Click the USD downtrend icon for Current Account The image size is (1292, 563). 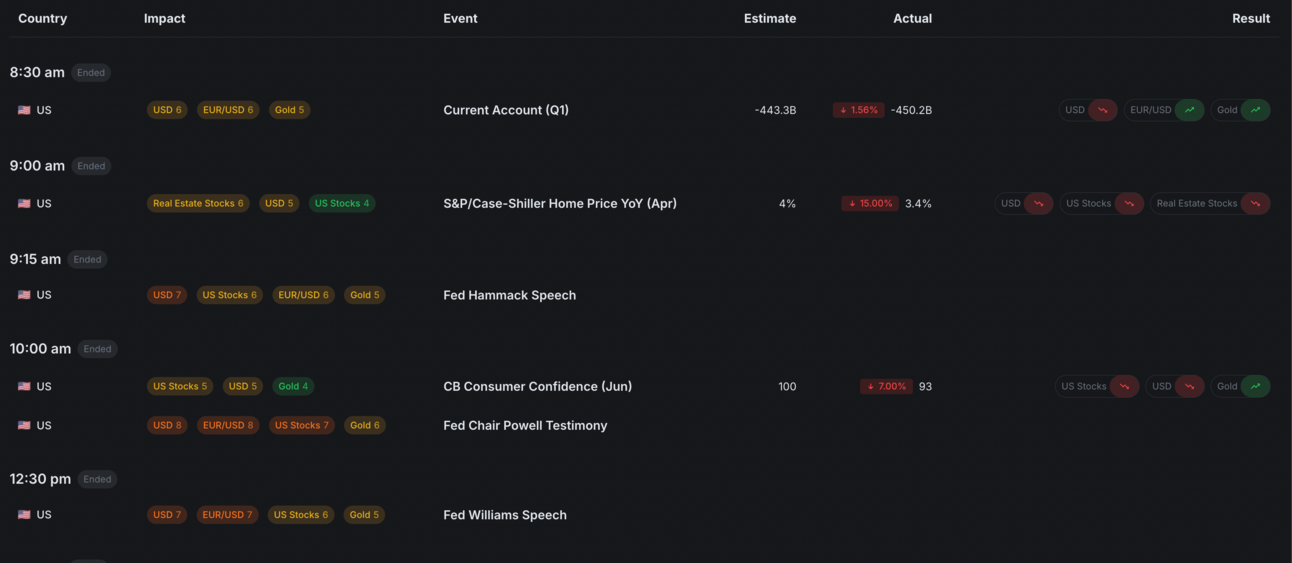pos(1103,110)
